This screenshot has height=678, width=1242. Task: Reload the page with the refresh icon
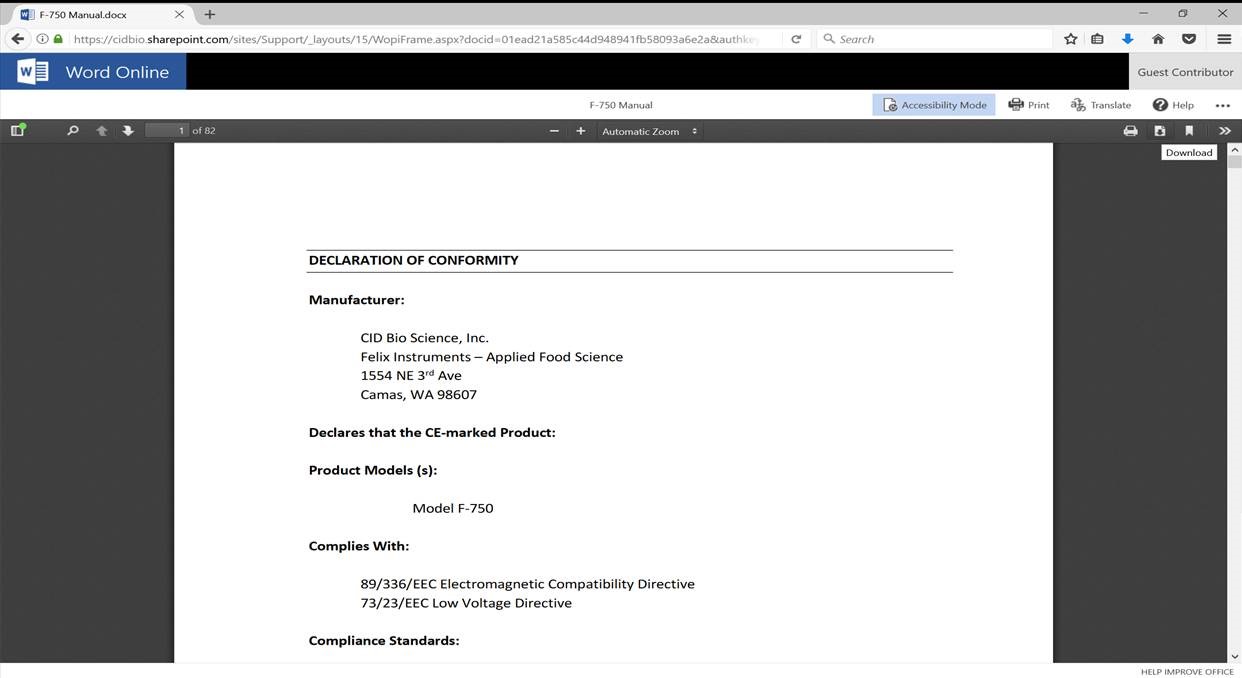tap(796, 39)
